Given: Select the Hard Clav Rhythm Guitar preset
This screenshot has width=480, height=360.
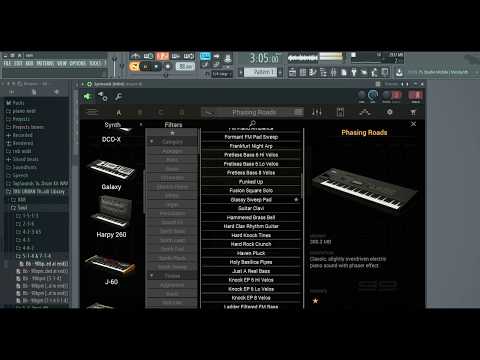Looking at the screenshot, I should pyautogui.click(x=251, y=226).
